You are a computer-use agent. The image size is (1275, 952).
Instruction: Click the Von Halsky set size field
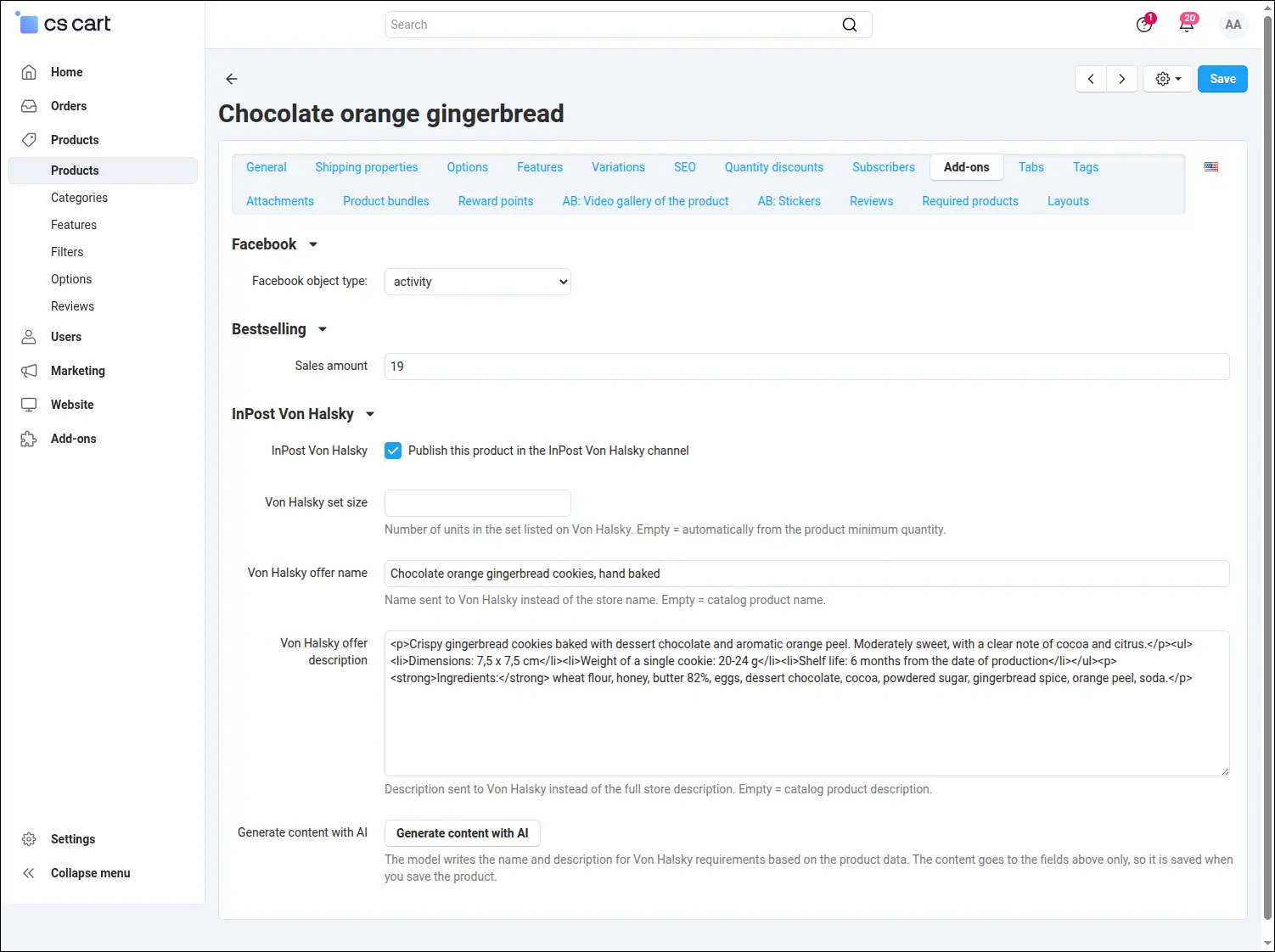[x=478, y=503]
